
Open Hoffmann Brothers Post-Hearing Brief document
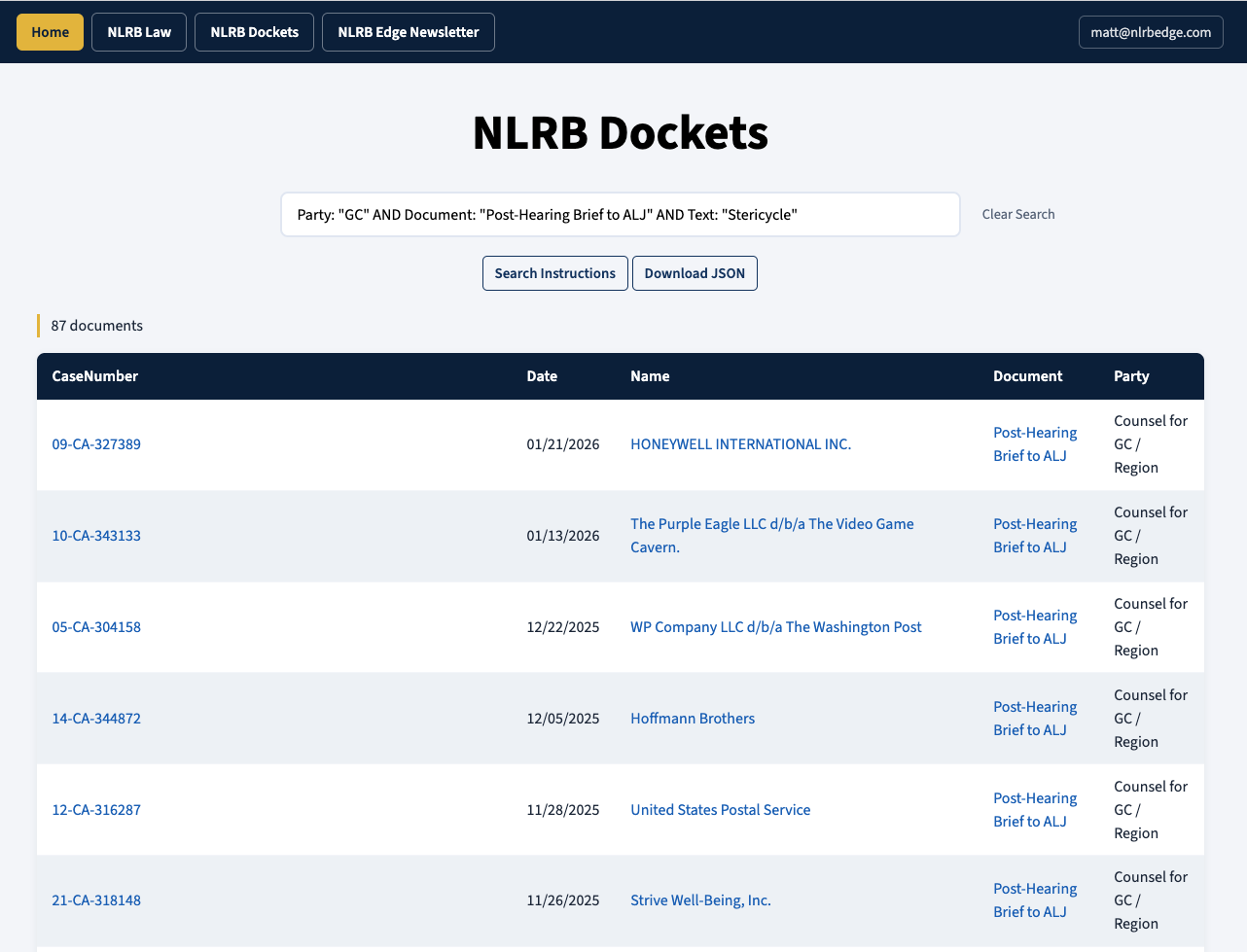(1035, 719)
